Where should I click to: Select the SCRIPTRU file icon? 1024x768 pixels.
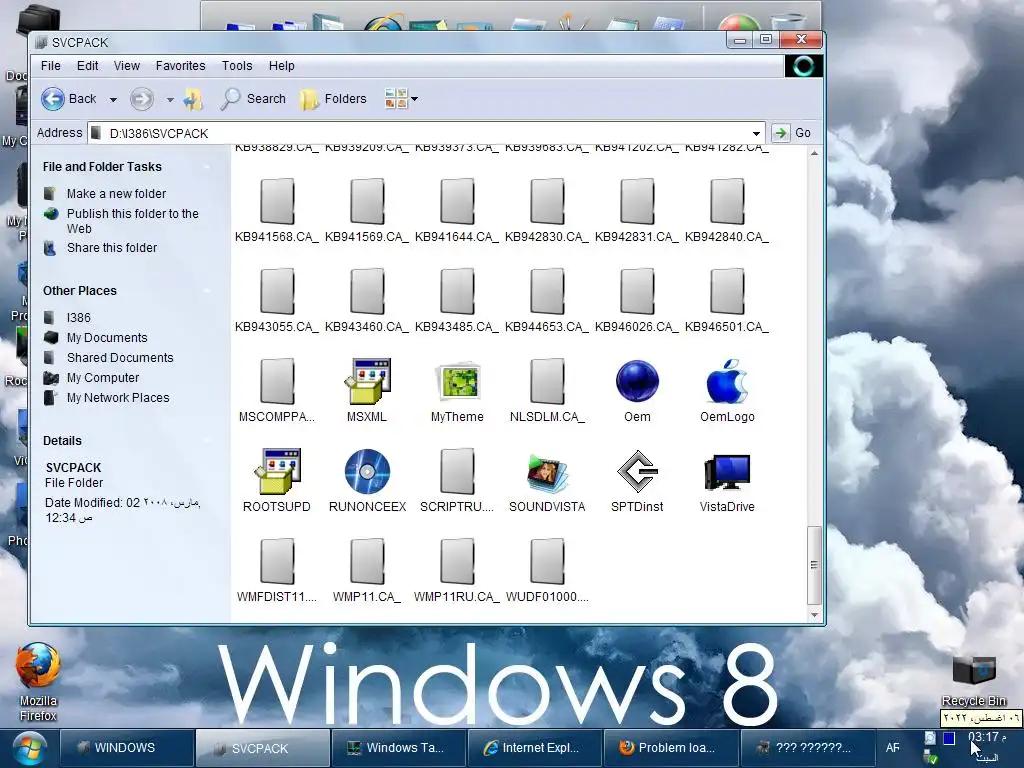pos(457,472)
